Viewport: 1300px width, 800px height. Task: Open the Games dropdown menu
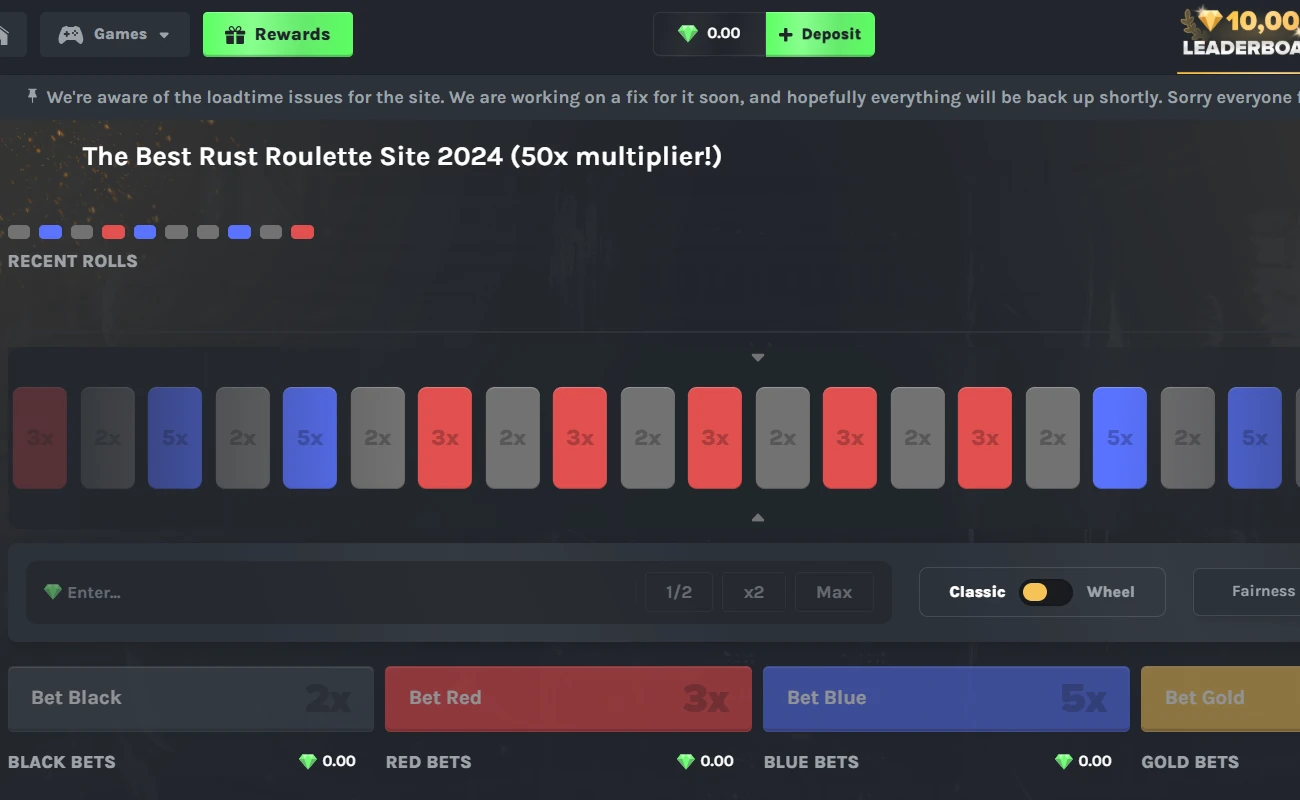click(x=115, y=34)
